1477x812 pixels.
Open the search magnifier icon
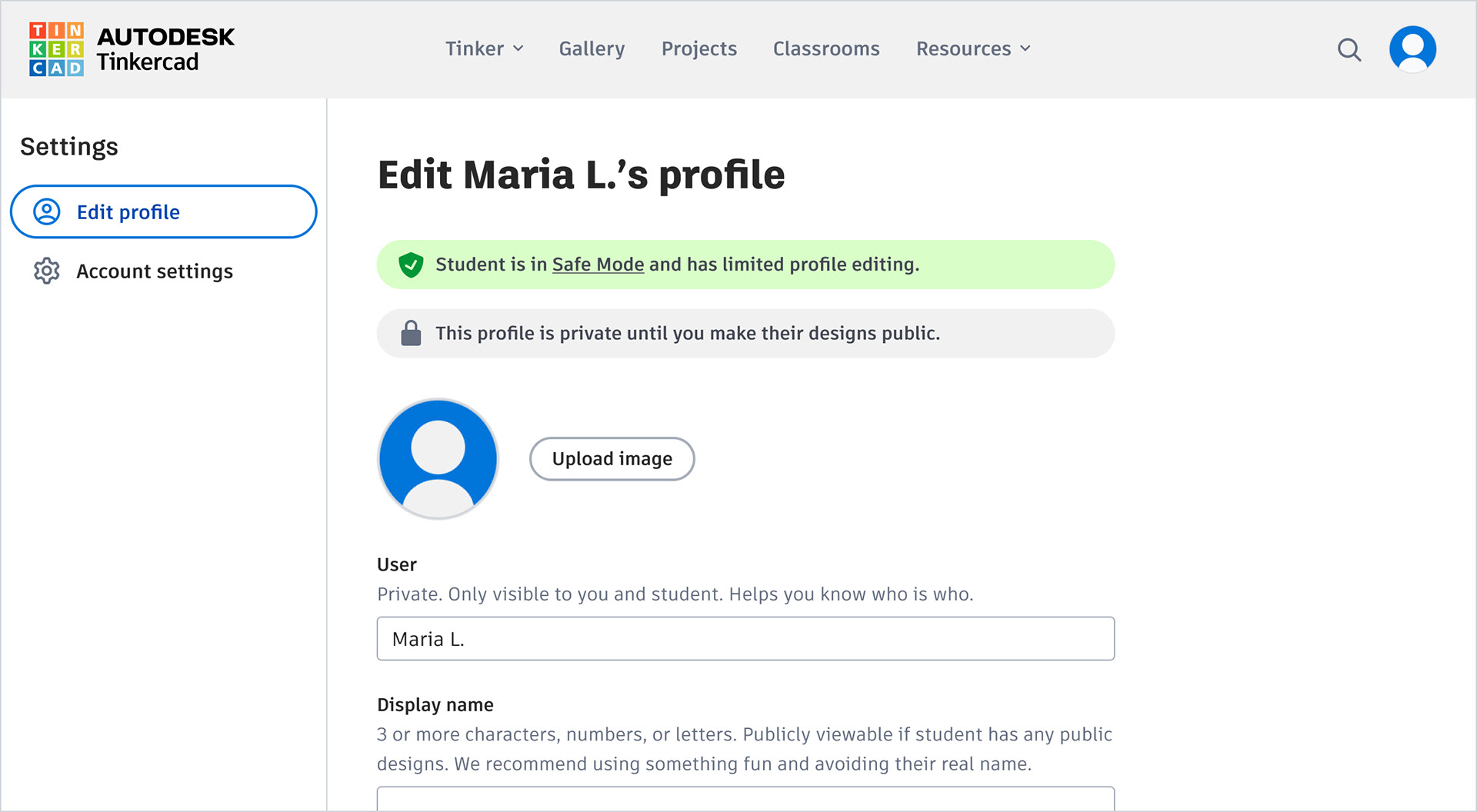point(1349,50)
